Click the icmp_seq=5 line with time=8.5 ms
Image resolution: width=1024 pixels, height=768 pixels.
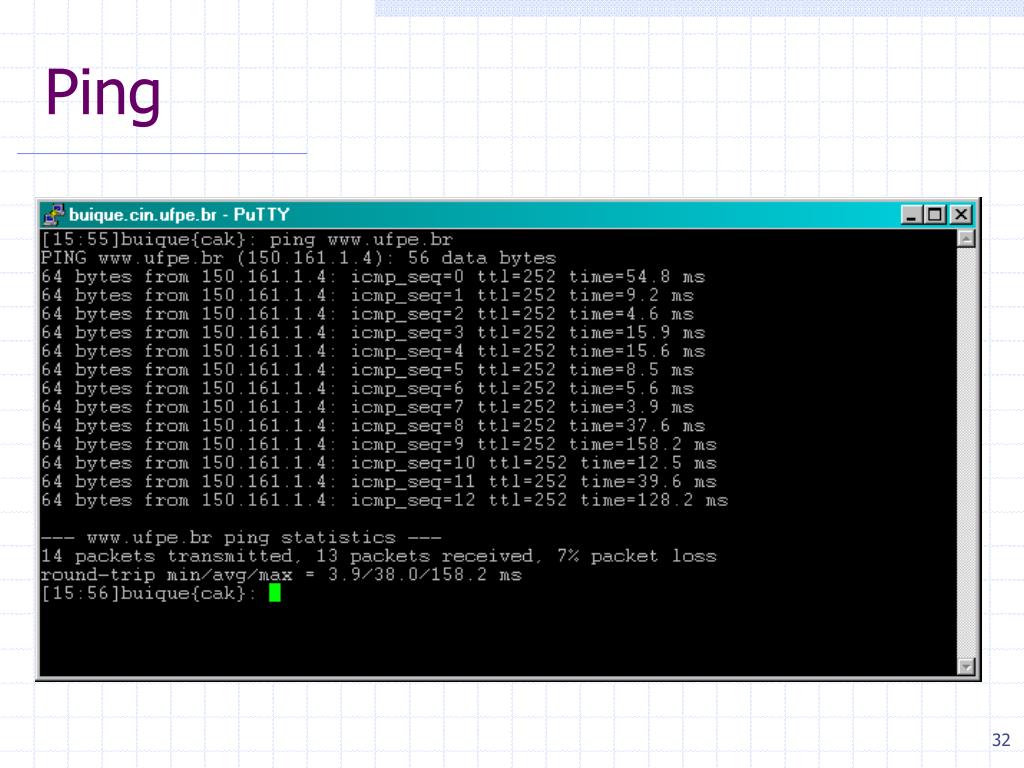tap(367, 370)
